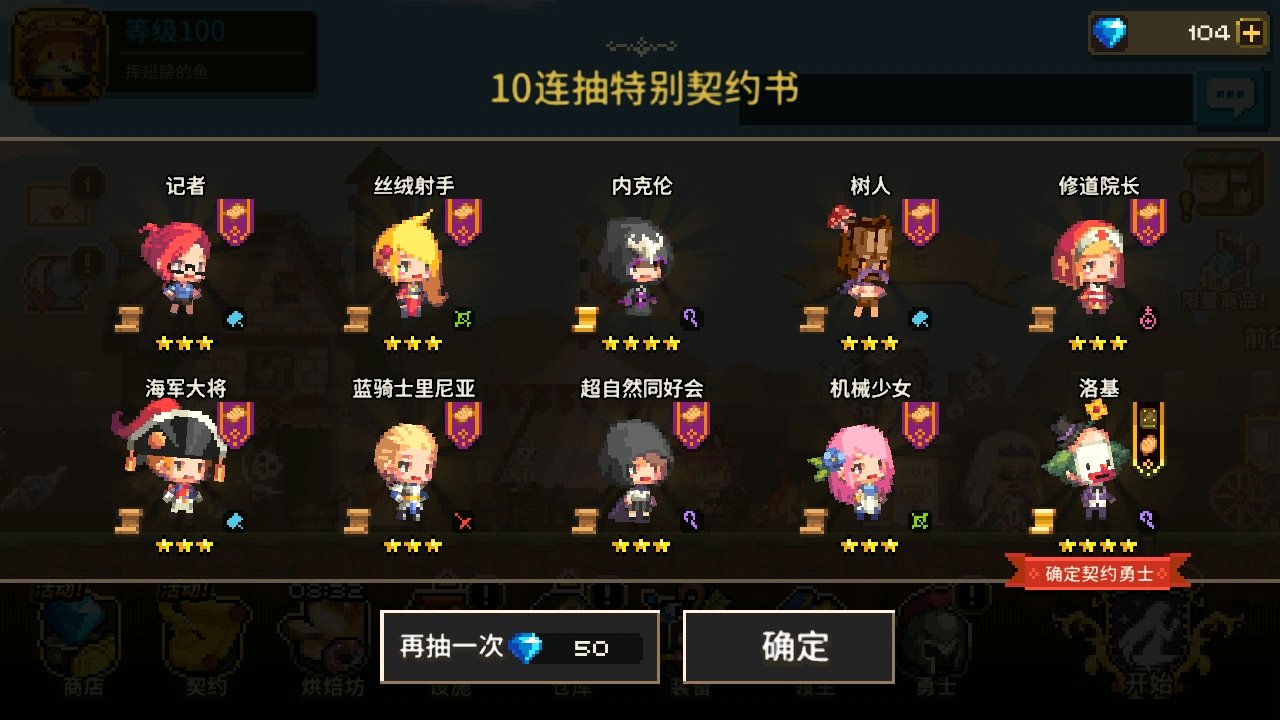This screenshot has width=1280, height=720.
Task: Tap the staff class icon of 洛基
Action: click(x=1149, y=520)
